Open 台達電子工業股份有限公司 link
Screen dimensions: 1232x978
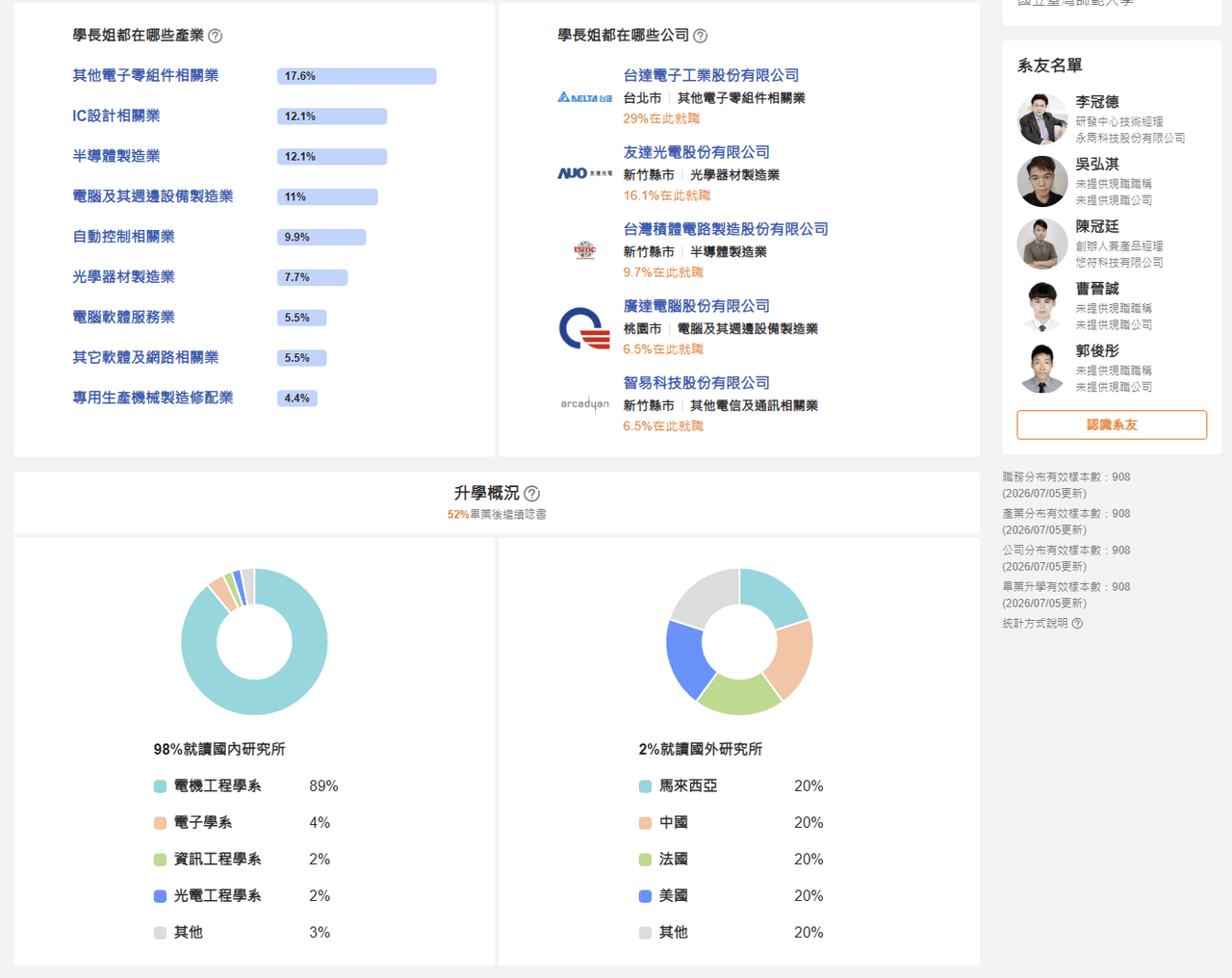click(x=711, y=75)
